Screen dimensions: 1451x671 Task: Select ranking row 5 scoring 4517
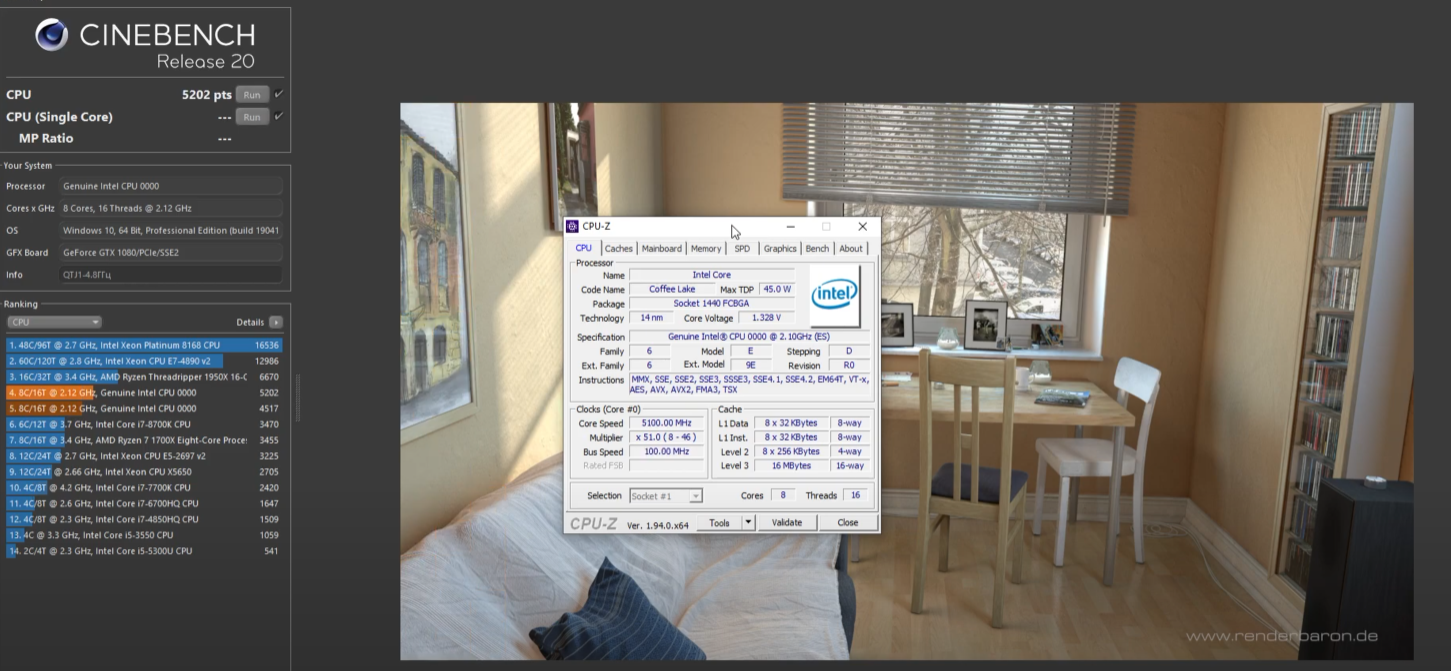(144, 408)
